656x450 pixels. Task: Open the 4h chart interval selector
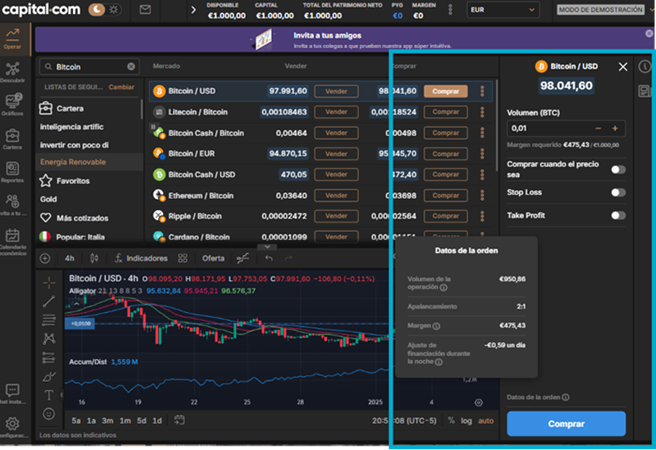pyautogui.click(x=69, y=258)
